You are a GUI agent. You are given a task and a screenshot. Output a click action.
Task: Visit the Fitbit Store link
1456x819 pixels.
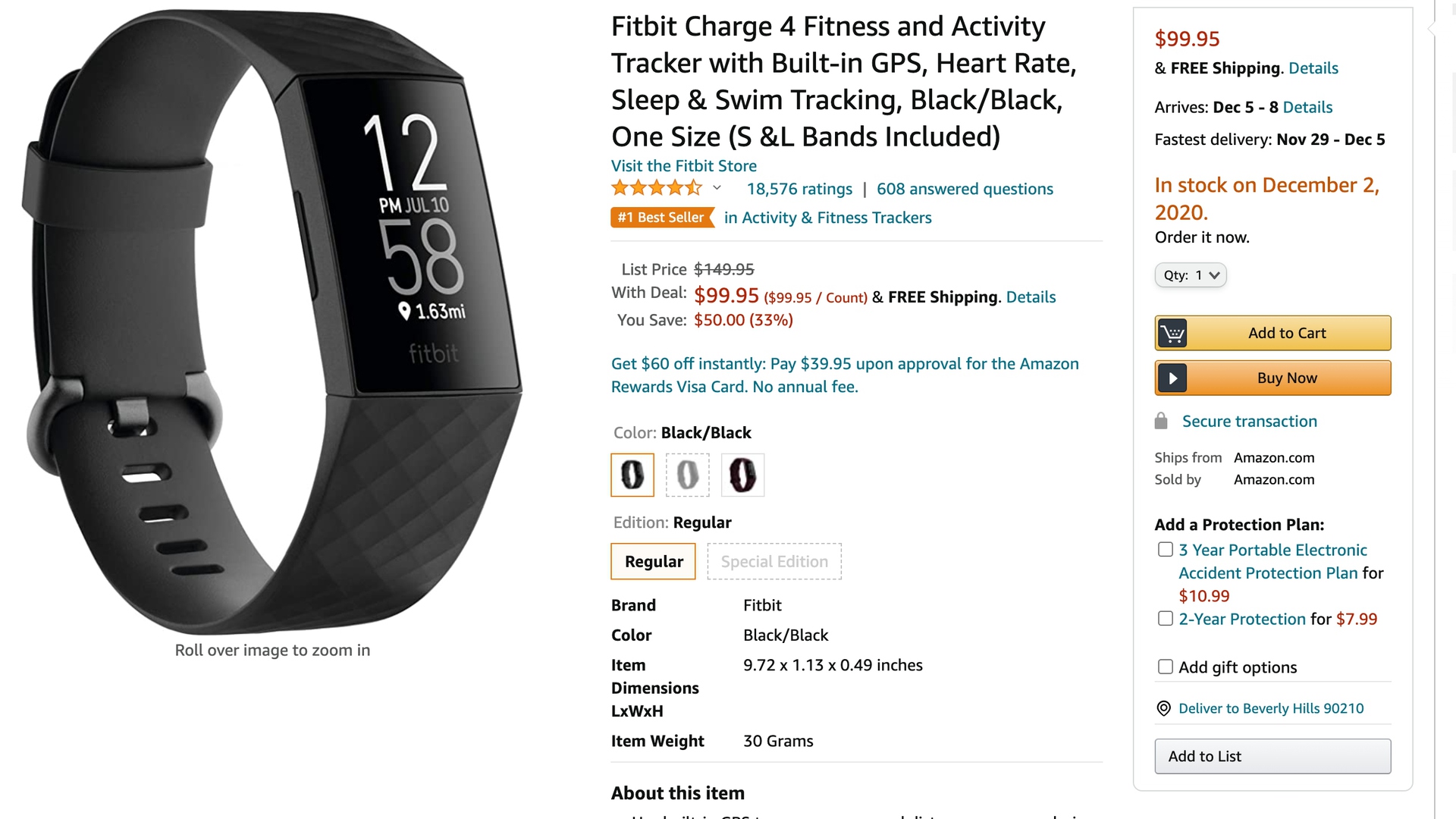pyautogui.click(x=684, y=166)
